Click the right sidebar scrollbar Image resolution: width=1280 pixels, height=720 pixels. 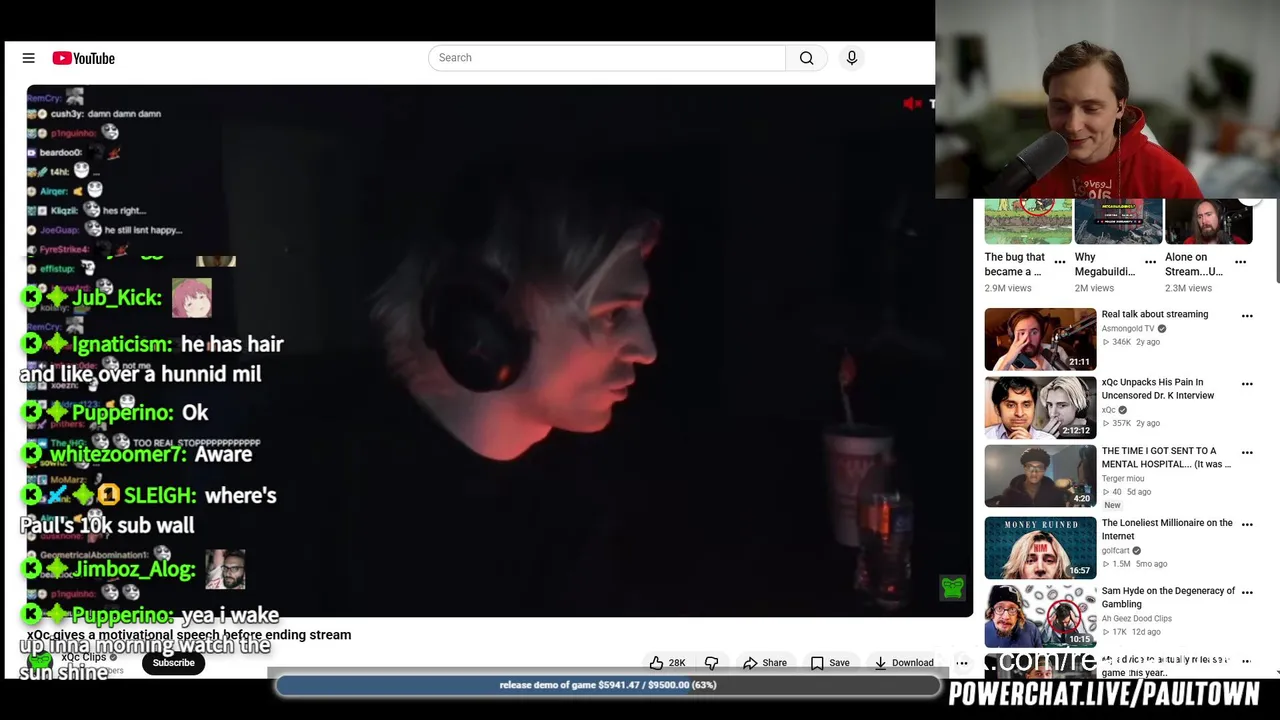(1276, 240)
